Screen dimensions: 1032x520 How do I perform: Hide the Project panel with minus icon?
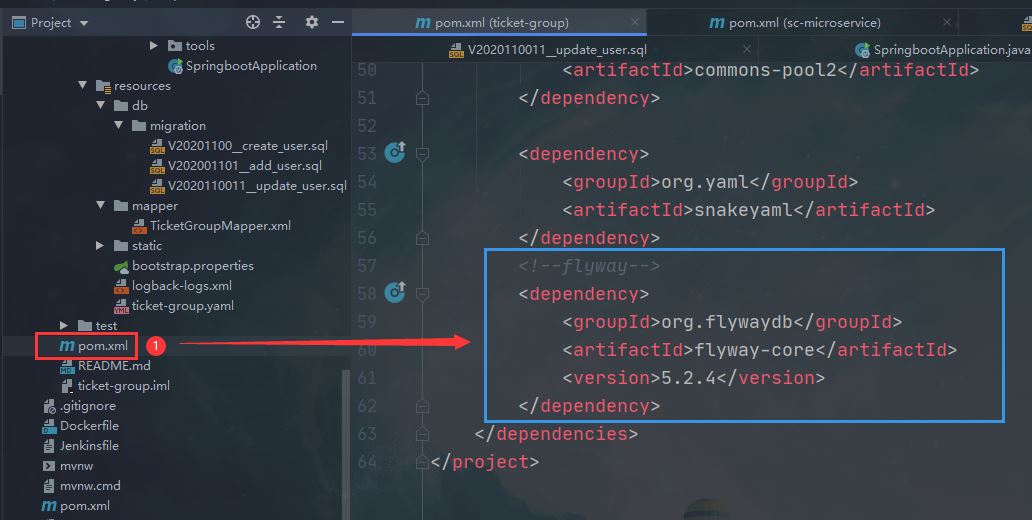(x=338, y=22)
